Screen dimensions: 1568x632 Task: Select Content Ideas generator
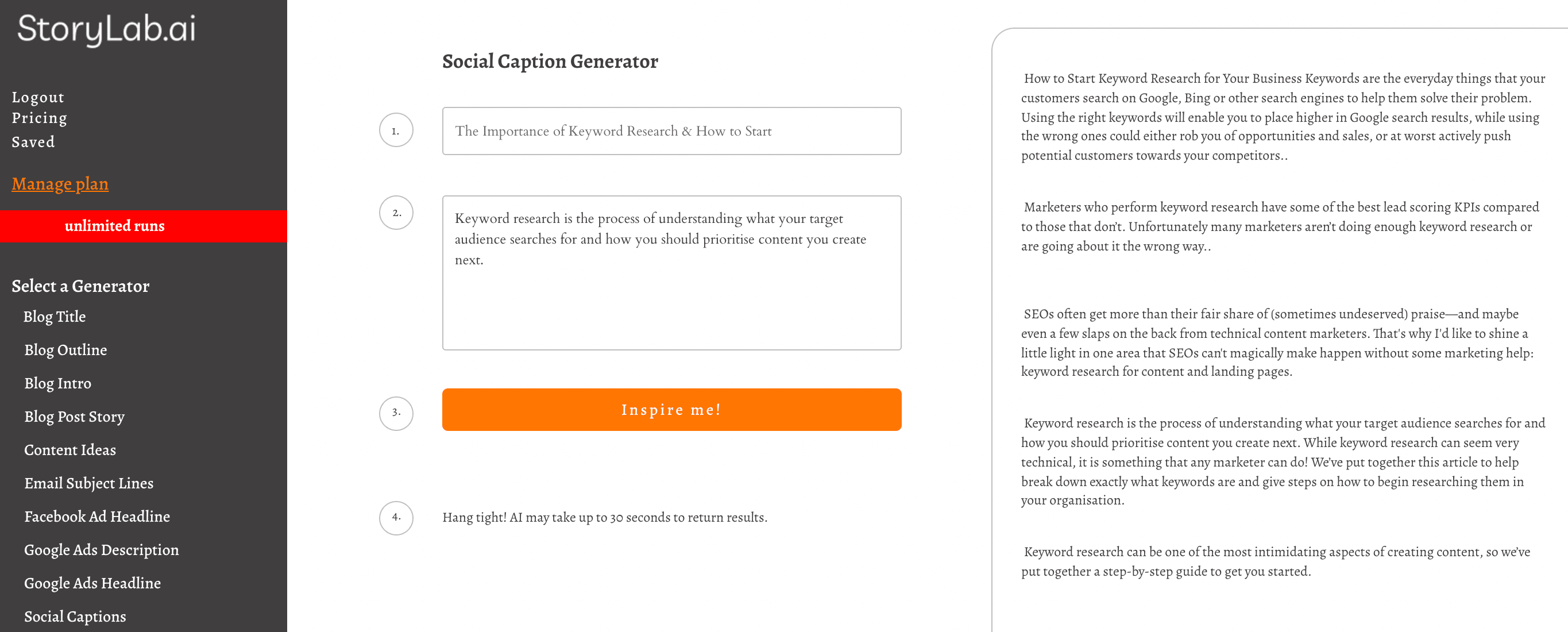(70, 449)
